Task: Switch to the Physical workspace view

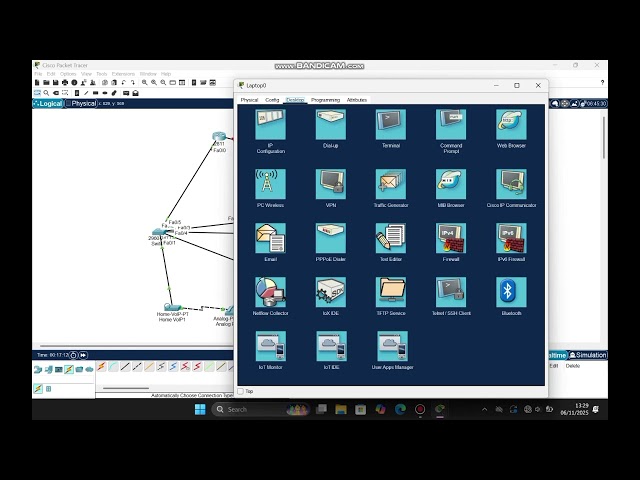Action: [81, 104]
